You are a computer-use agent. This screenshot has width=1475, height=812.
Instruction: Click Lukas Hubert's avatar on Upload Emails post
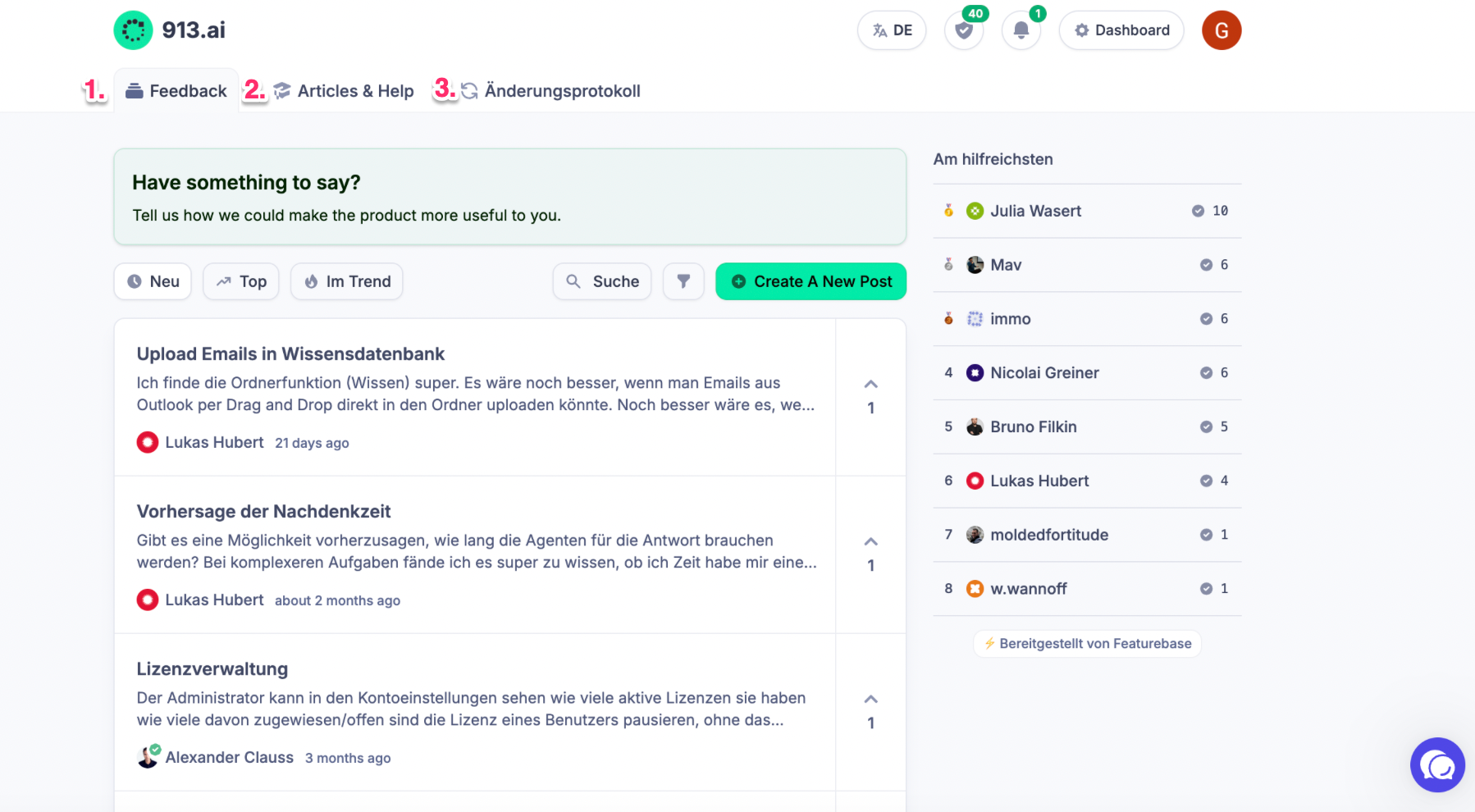point(148,442)
